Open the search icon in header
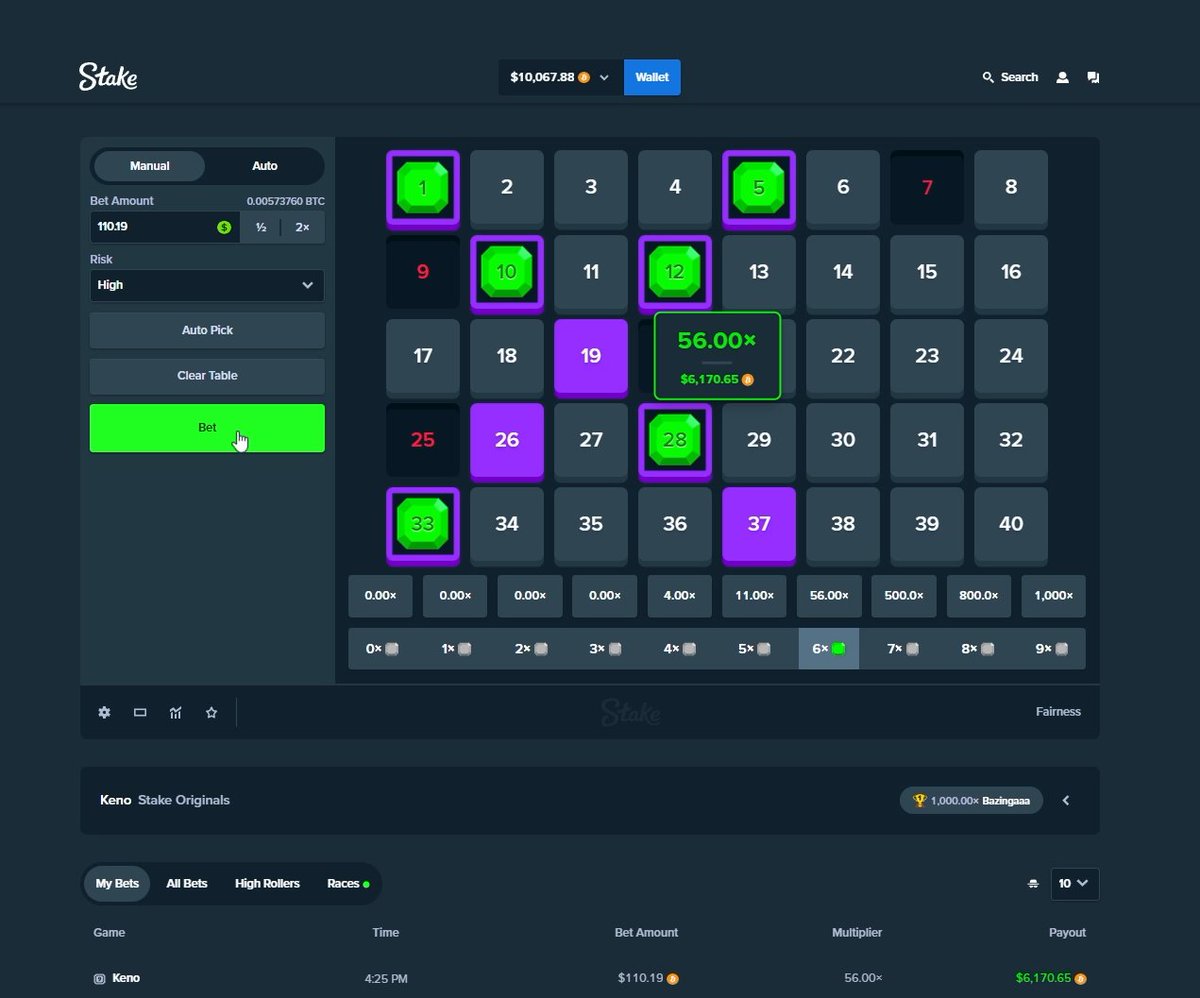1200x998 pixels. tap(988, 77)
